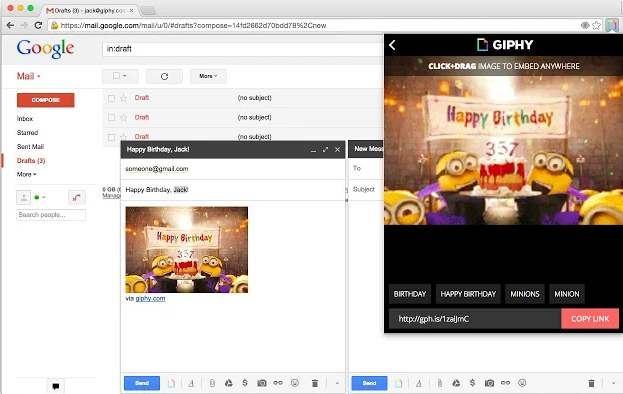Discard the New Message draft with trash icon

click(591, 383)
